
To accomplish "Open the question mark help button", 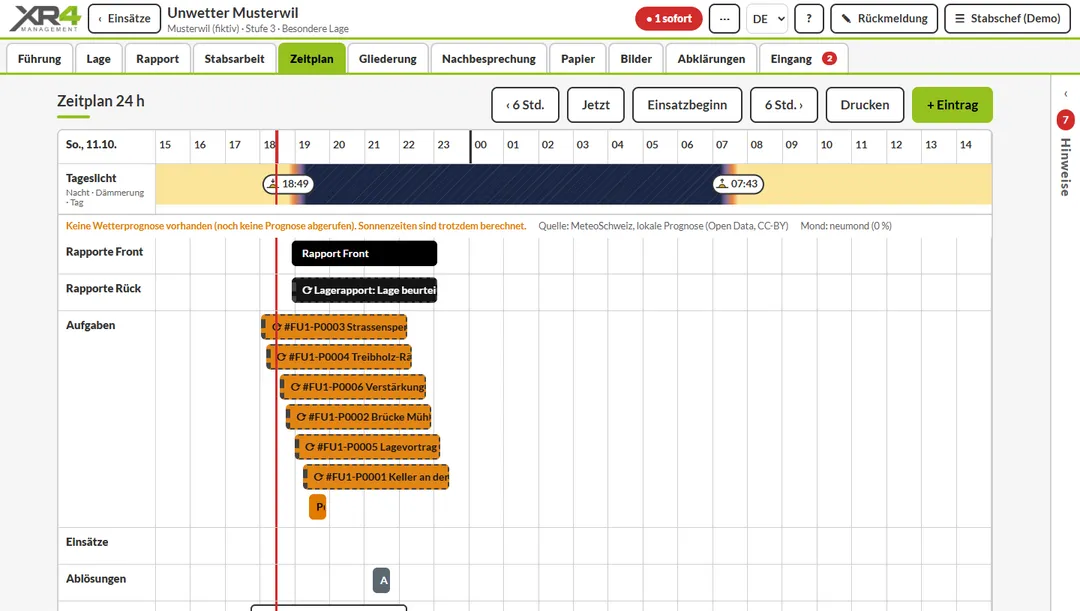I will (809, 19).
